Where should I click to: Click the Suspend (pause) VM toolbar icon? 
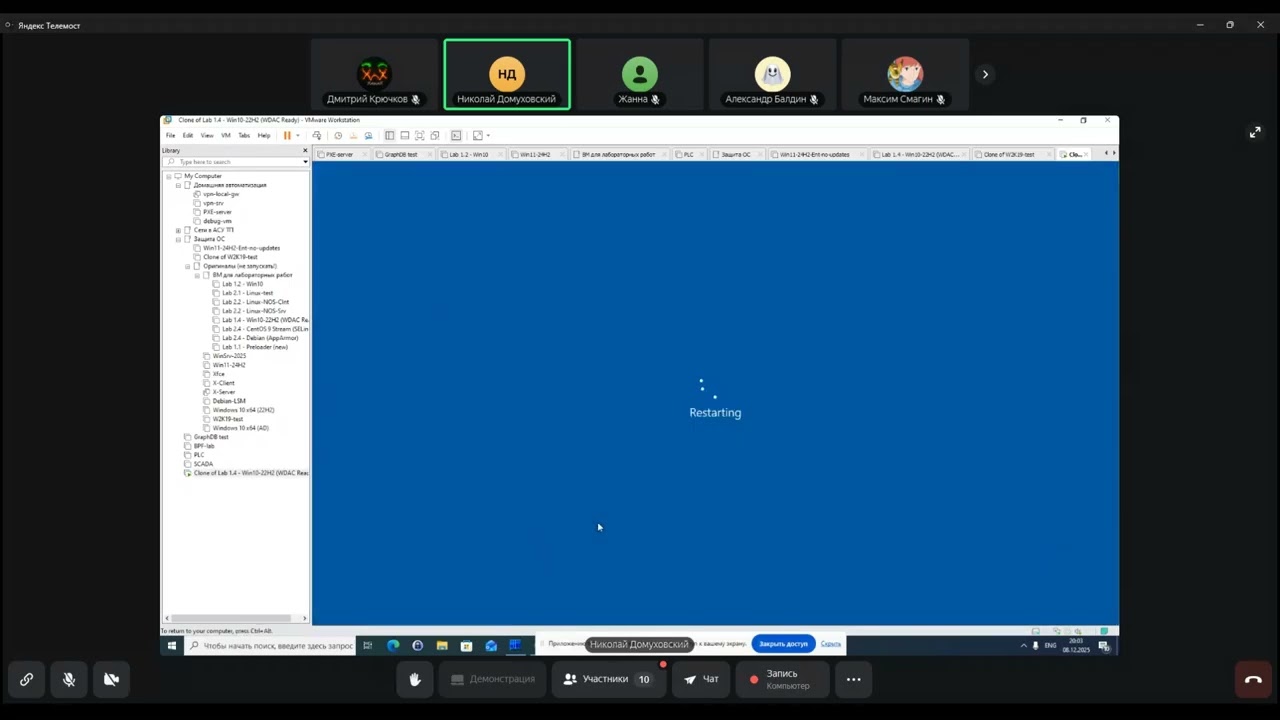coord(287,135)
